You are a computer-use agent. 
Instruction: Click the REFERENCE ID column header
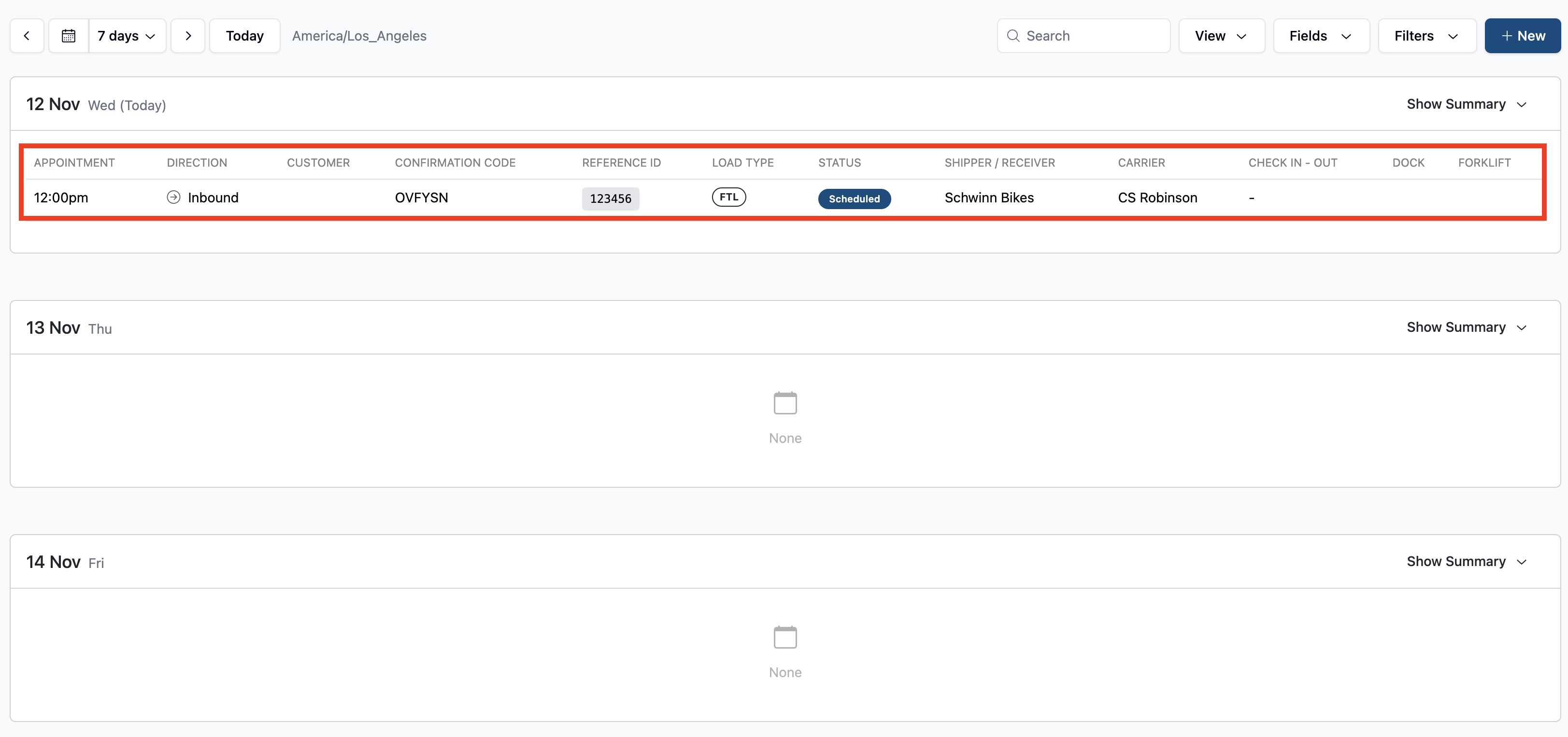(x=622, y=163)
